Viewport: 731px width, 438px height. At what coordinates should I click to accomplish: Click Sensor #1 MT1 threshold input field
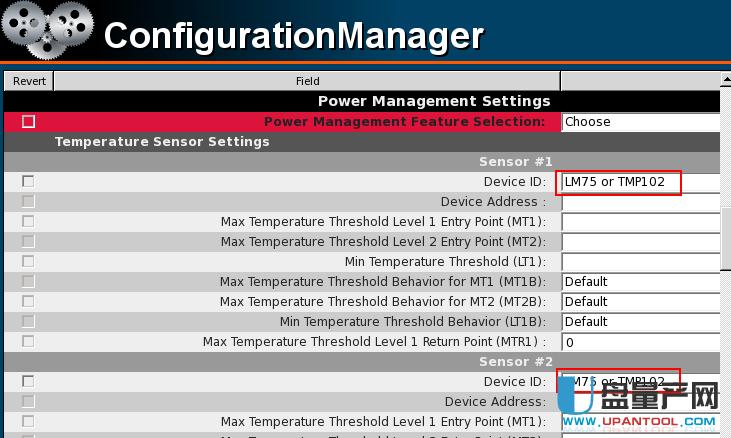[640, 222]
